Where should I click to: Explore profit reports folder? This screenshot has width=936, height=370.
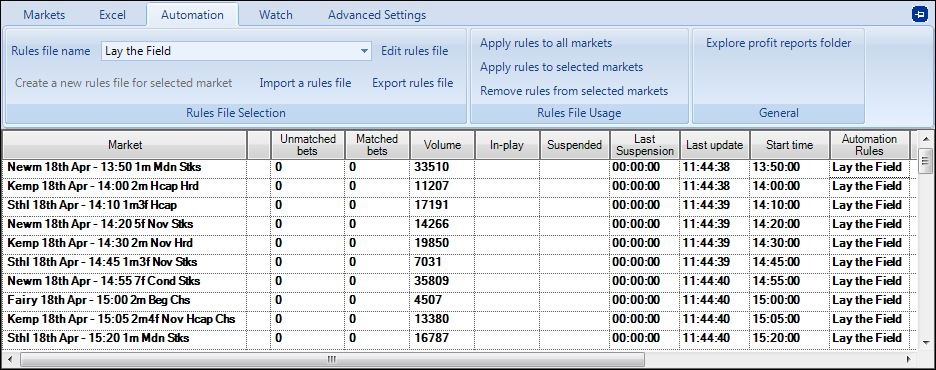coord(778,43)
